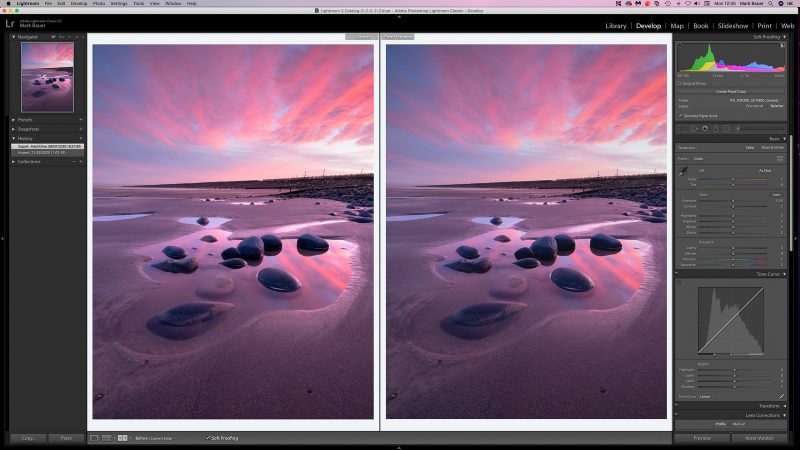Open the Photo menu

(x=98, y=4)
